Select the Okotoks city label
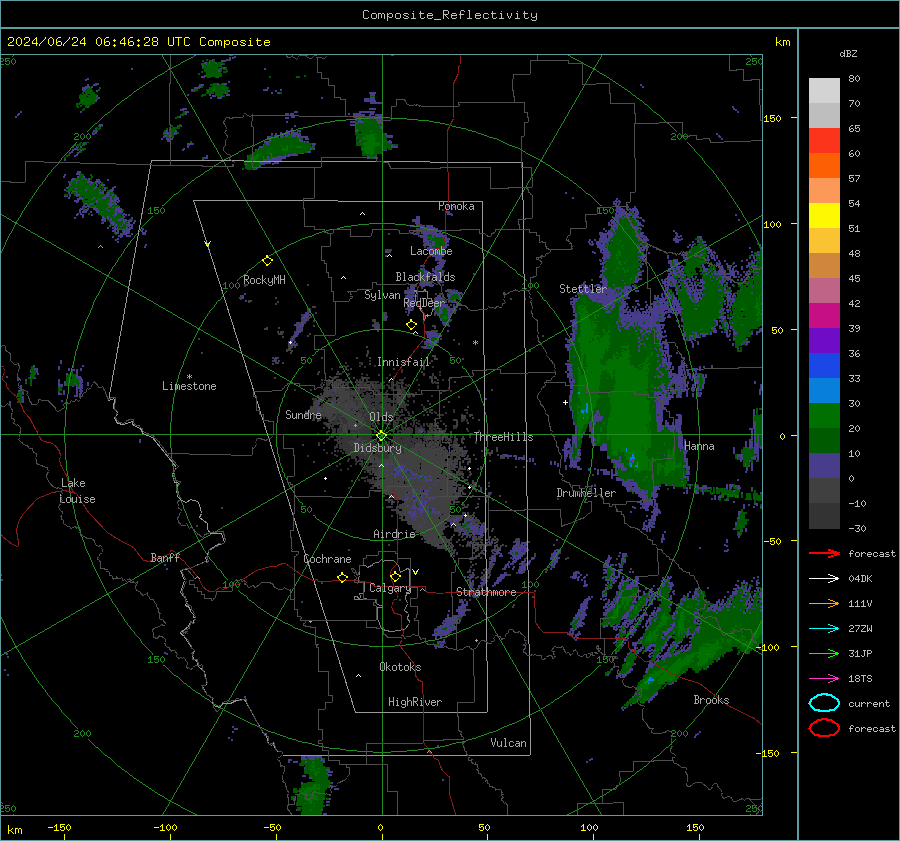The width and height of the screenshot is (900, 841). (400, 667)
